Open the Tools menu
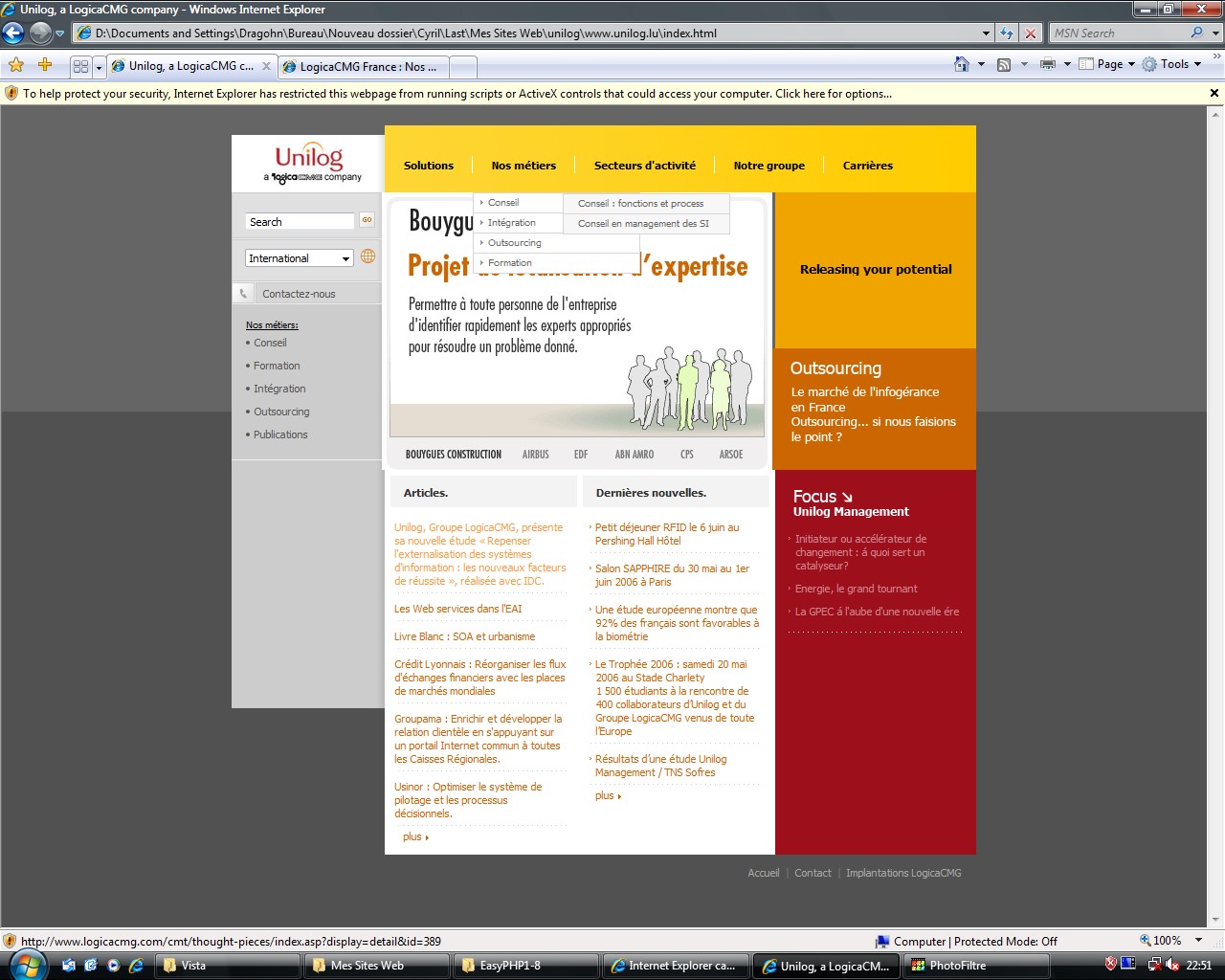Image resolution: width=1225 pixels, height=980 pixels. click(x=1171, y=64)
